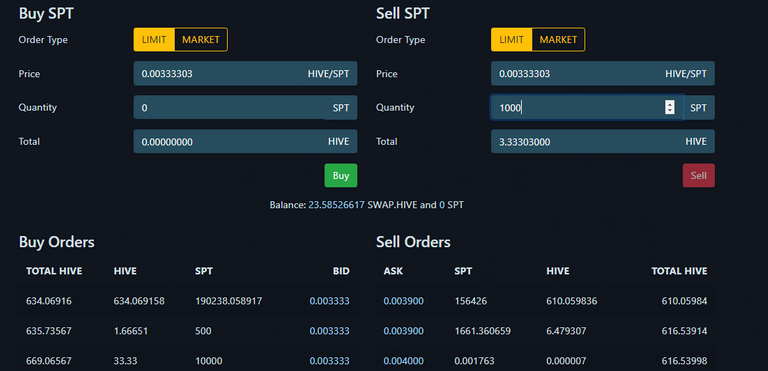768x371 pixels.
Task: Click the 23.58526617 SWAP.HIVE balance link
Action: [x=336, y=205]
